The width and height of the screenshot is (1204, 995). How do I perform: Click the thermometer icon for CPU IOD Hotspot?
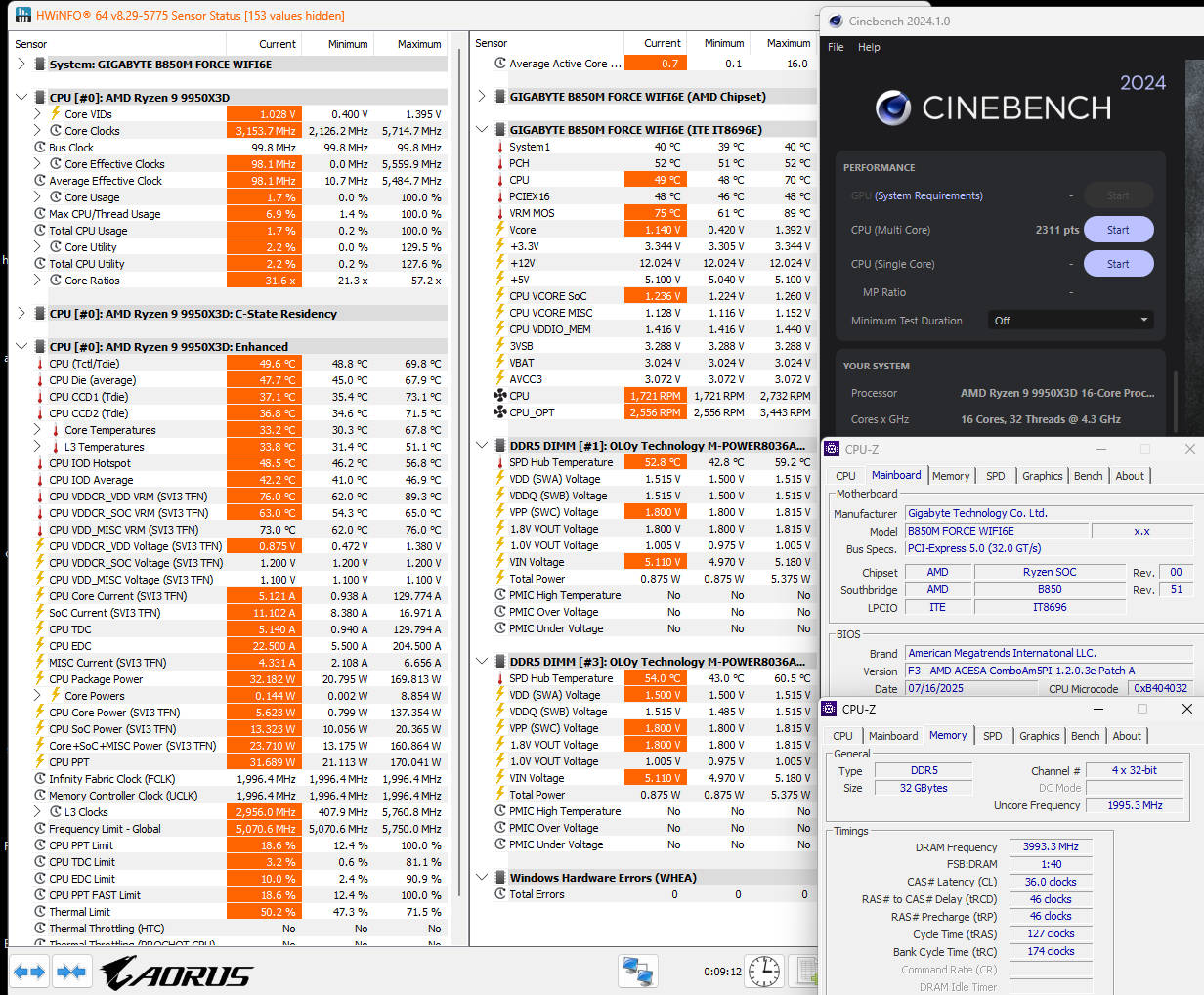click(40, 463)
